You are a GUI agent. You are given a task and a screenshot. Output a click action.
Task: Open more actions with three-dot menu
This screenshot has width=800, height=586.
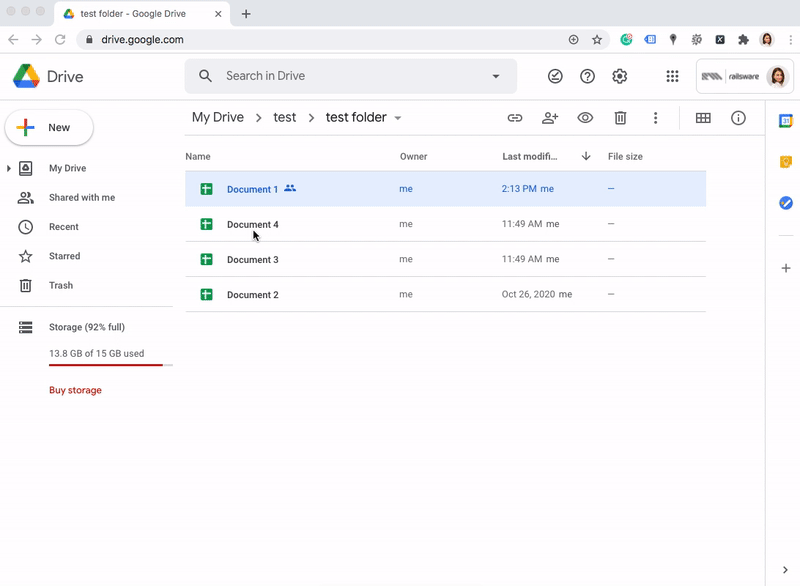[655, 118]
